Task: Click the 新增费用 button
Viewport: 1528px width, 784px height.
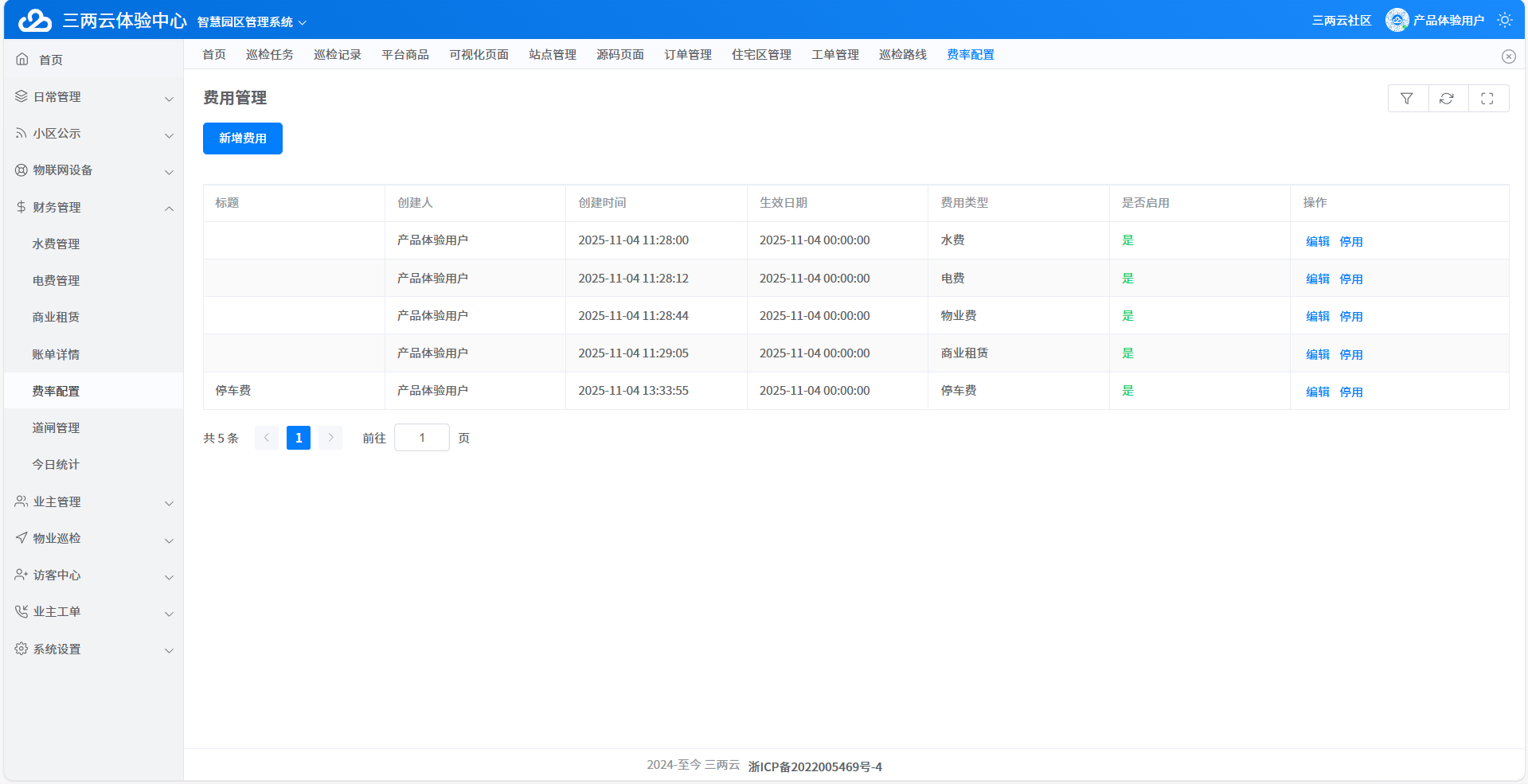Action: tap(242, 138)
